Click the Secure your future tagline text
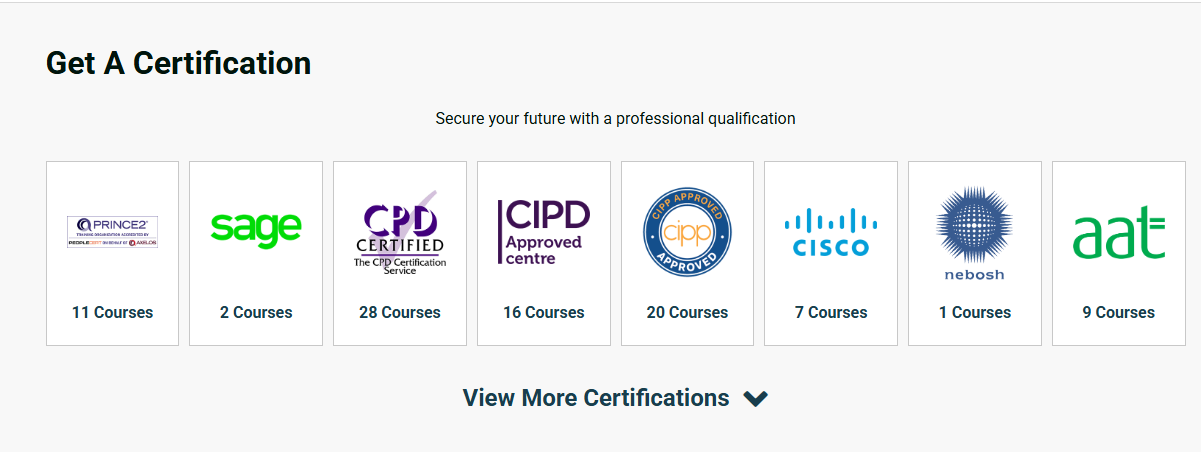This screenshot has height=452, width=1201. click(x=615, y=118)
